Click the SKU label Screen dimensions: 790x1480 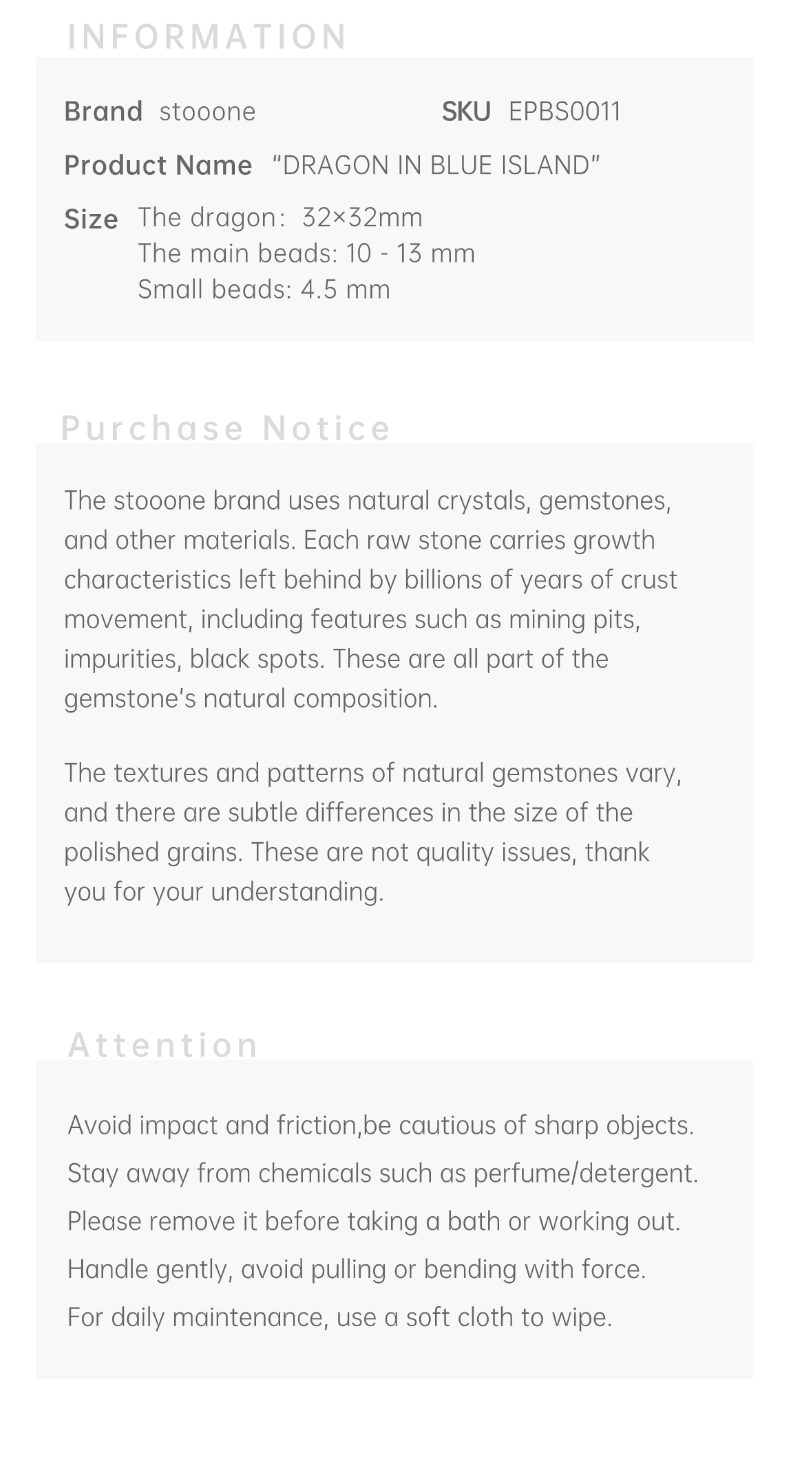click(466, 111)
